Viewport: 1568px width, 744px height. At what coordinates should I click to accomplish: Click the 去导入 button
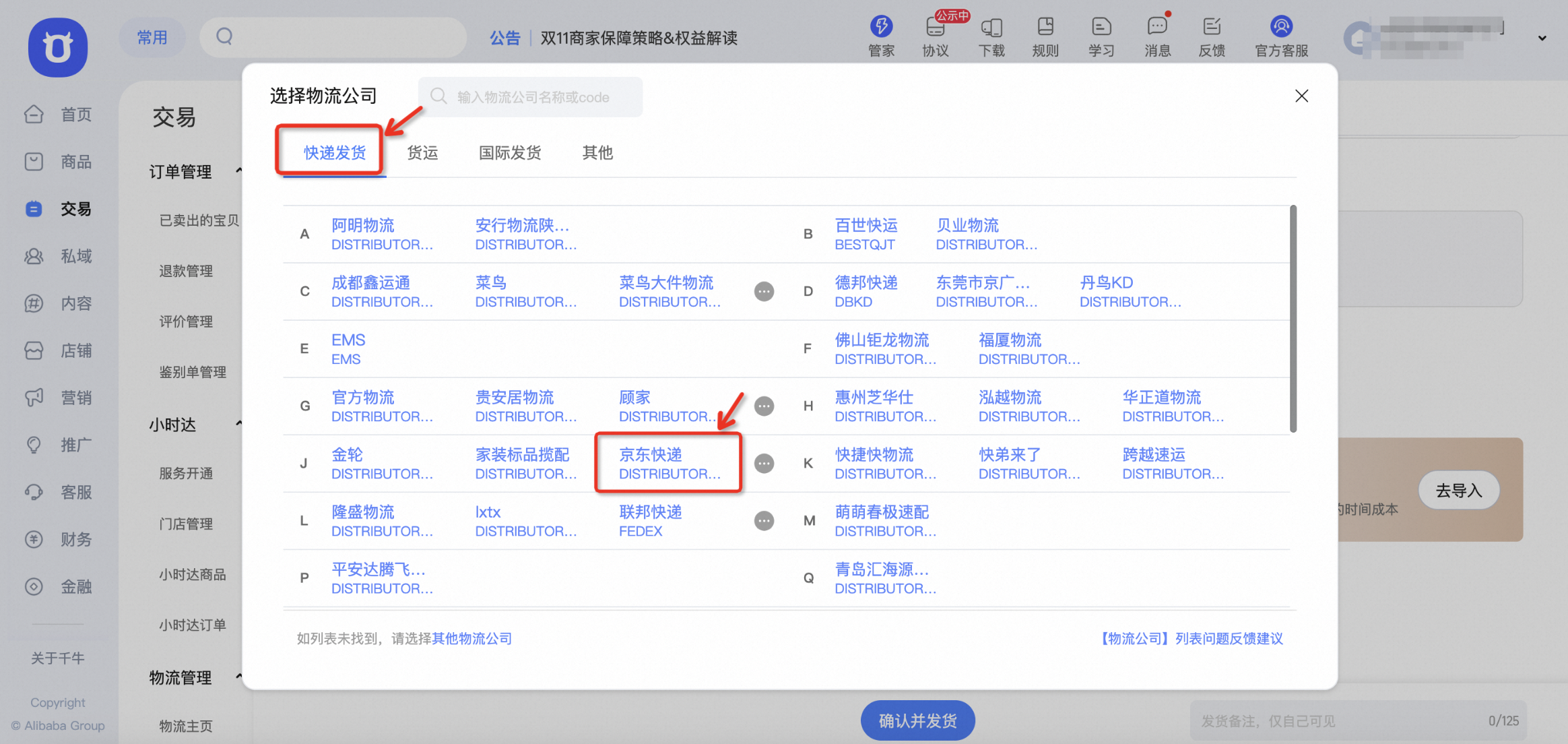[1459, 490]
